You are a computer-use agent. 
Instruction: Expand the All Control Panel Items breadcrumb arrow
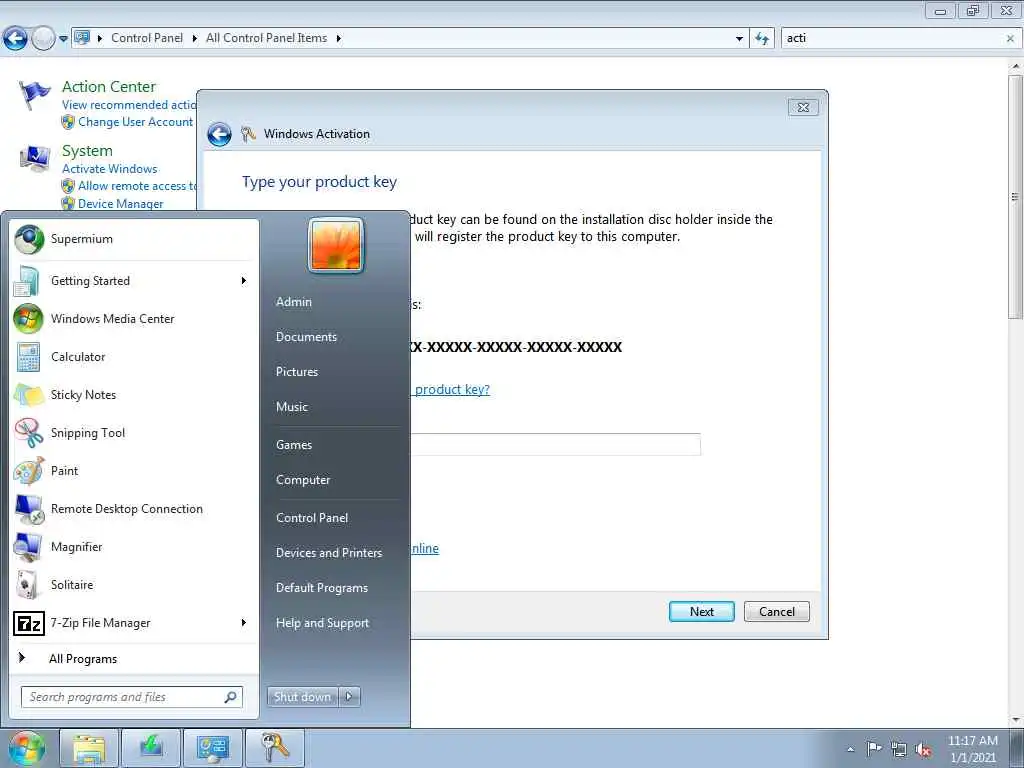tap(338, 39)
